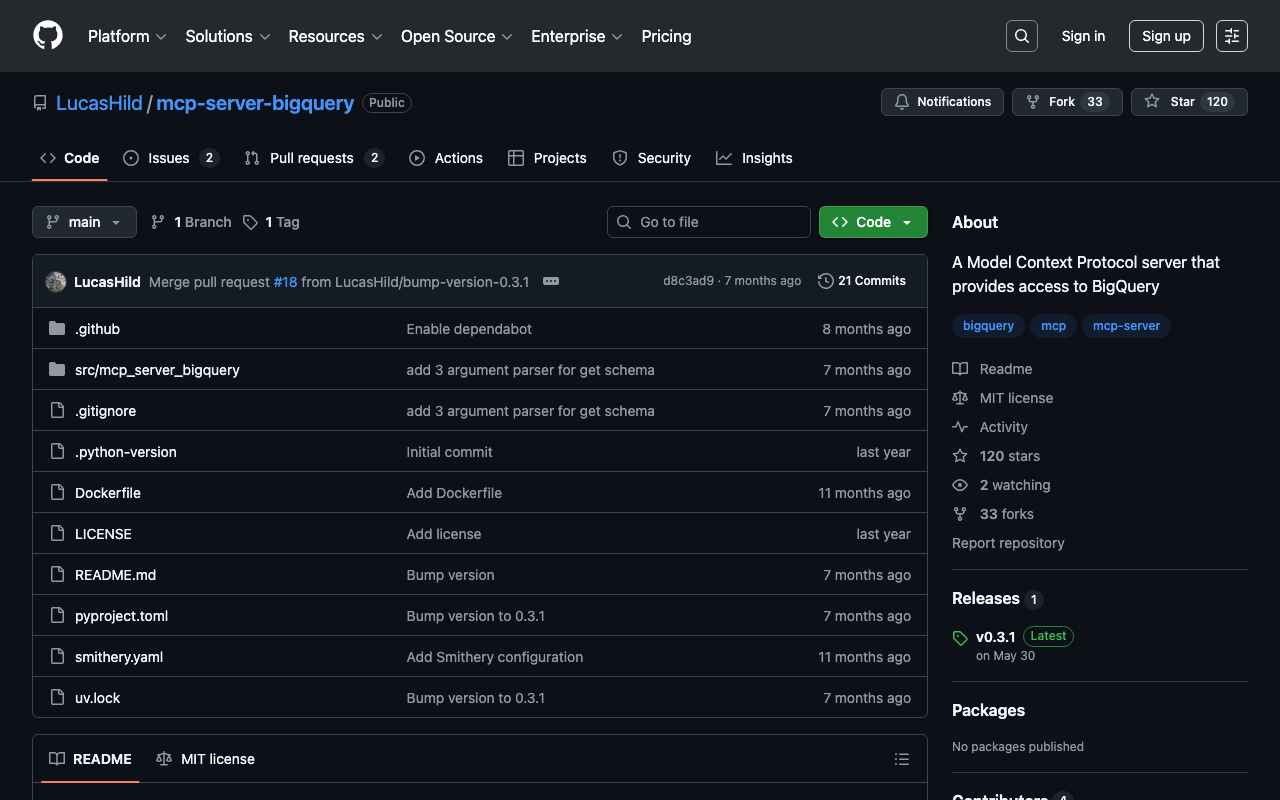The width and height of the screenshot is (1280, 800).
Task: Open appearance settings icon in header
Action: [1231, 36]
